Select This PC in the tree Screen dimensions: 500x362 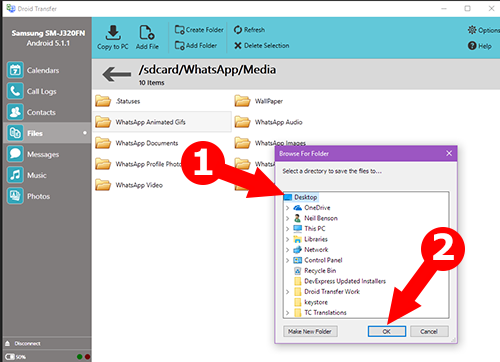pyautogui.click(x=309, y=229)
